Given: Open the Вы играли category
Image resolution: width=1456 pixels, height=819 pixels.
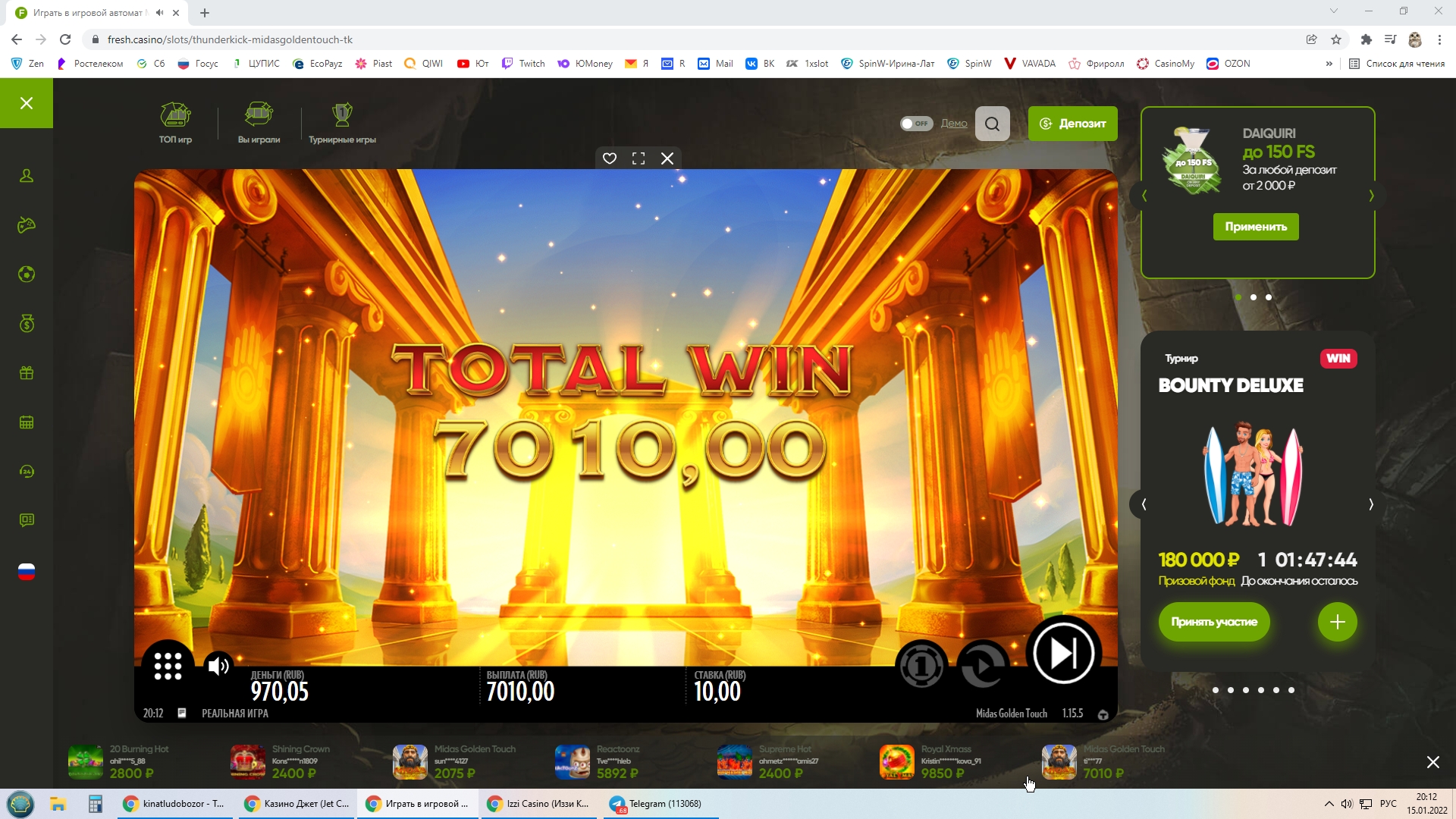Looking at the screenshot, I should [x=259, y=123].
